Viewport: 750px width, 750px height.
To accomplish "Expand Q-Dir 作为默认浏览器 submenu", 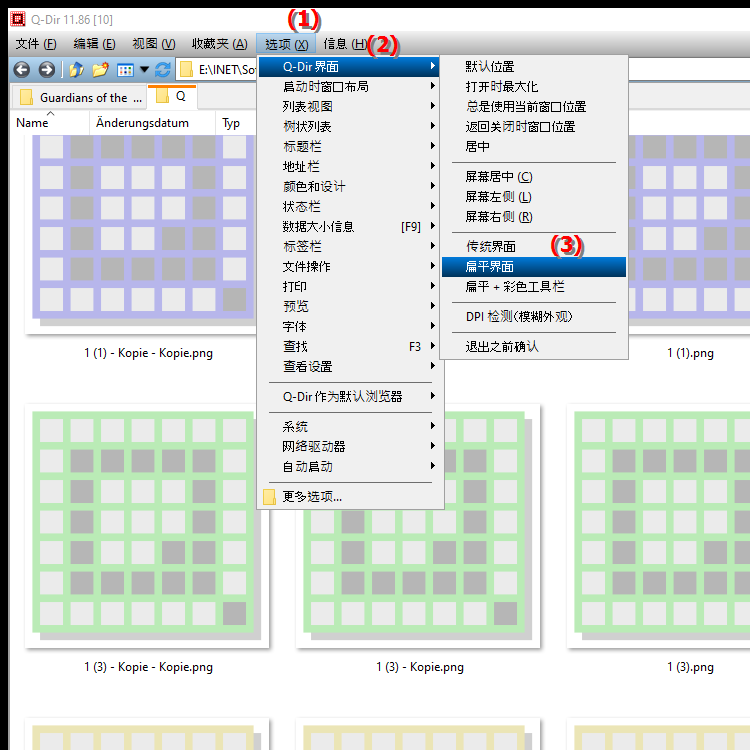I will pos(350,397).
